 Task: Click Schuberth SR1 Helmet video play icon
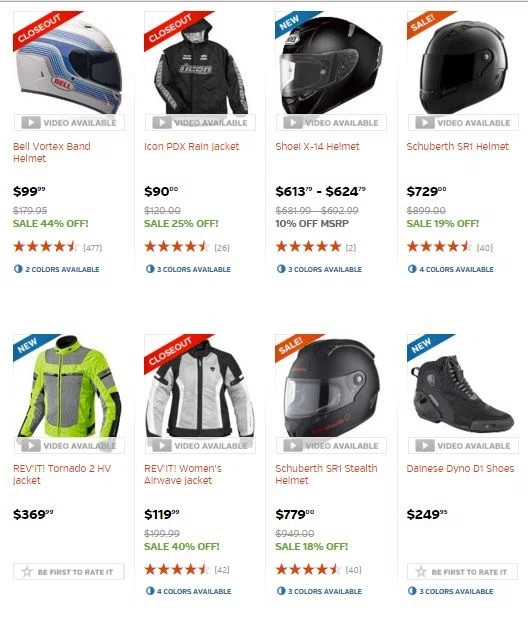coord(424,123)
